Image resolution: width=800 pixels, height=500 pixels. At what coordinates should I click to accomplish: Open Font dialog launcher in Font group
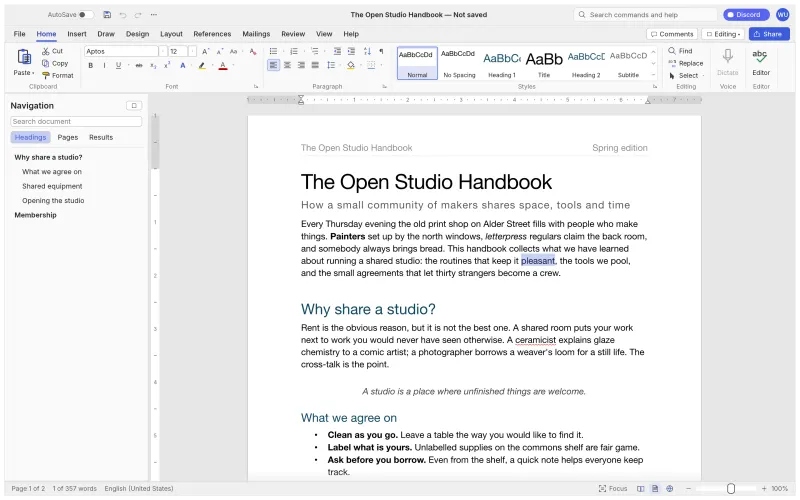(256, 87)
